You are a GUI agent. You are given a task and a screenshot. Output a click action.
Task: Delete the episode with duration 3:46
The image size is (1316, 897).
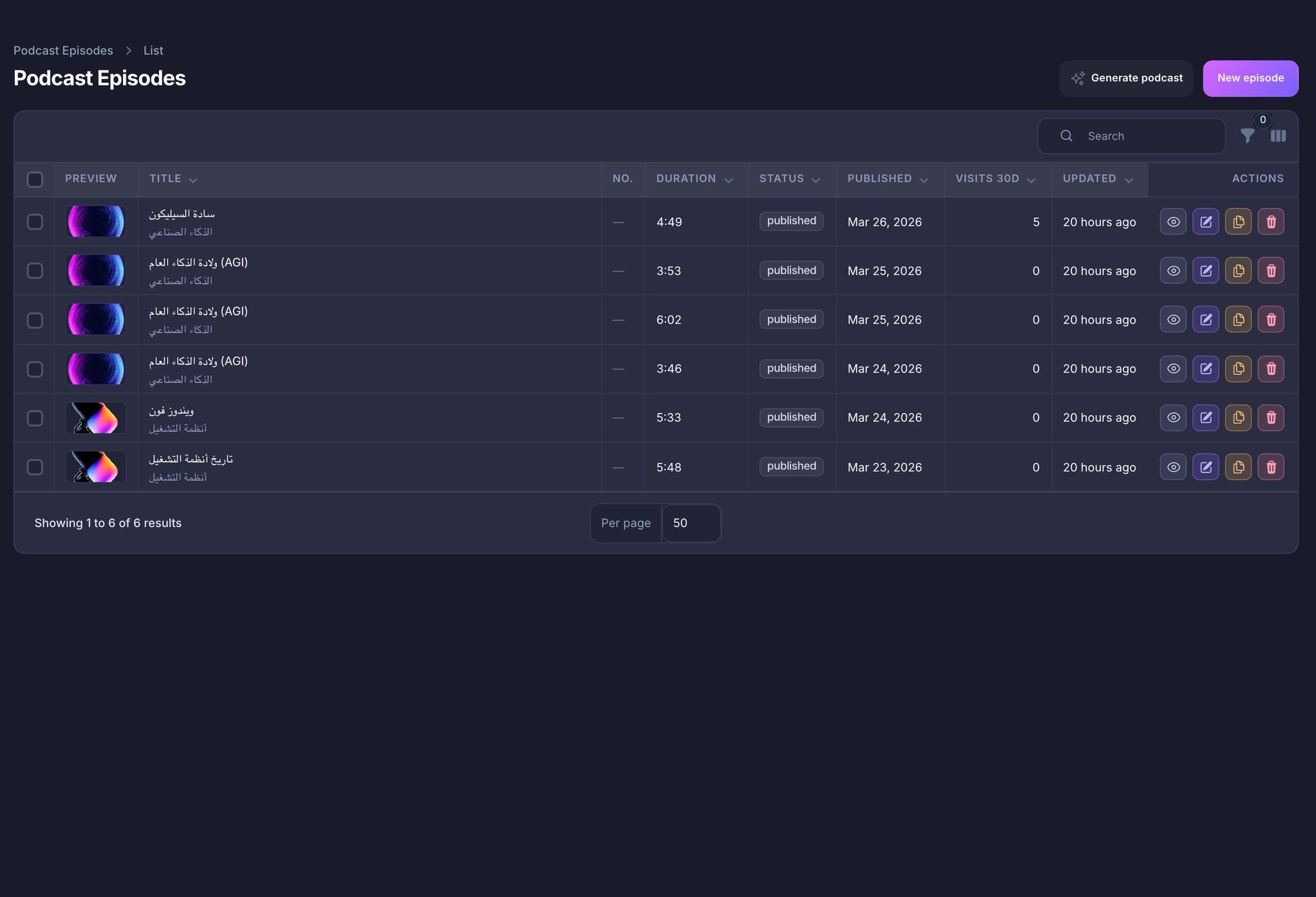click(x=1270, y=369)
